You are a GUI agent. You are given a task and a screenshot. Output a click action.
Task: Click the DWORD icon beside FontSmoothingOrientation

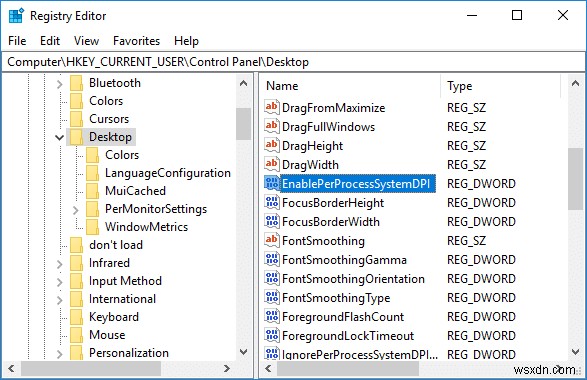point(272,278)
